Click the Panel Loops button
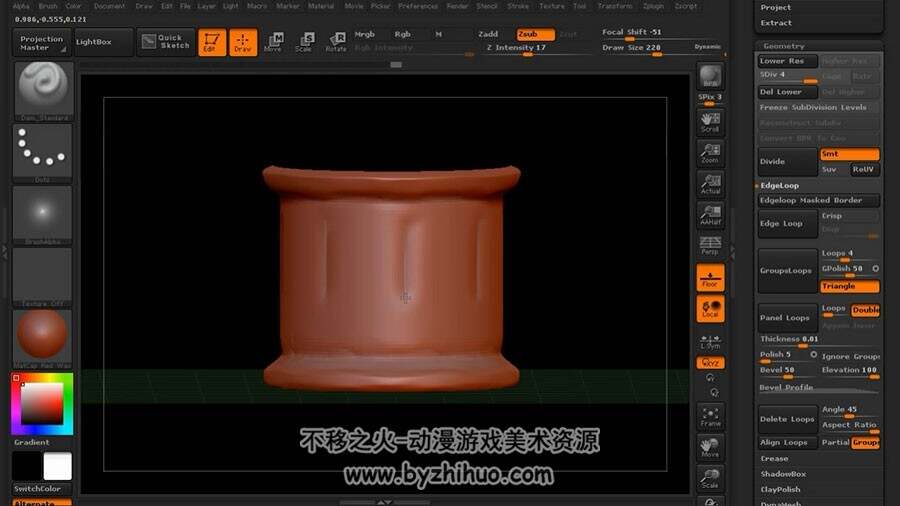 coord(787,318)
